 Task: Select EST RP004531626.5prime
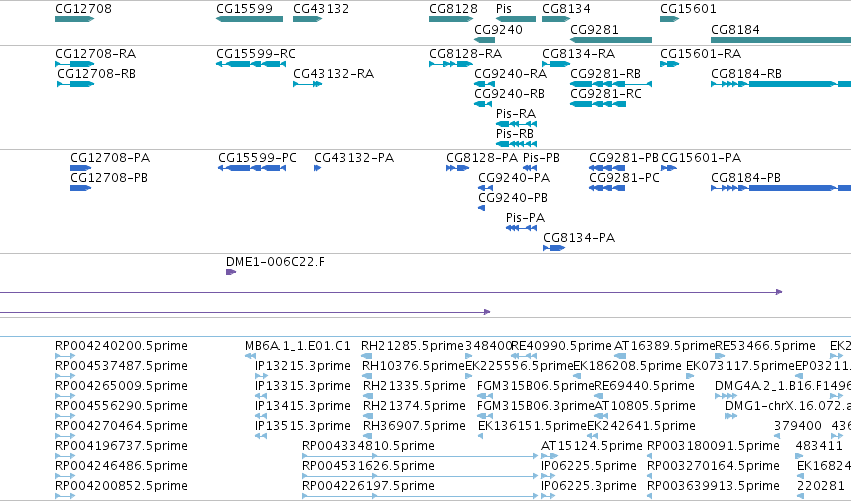tap(420, 477)
